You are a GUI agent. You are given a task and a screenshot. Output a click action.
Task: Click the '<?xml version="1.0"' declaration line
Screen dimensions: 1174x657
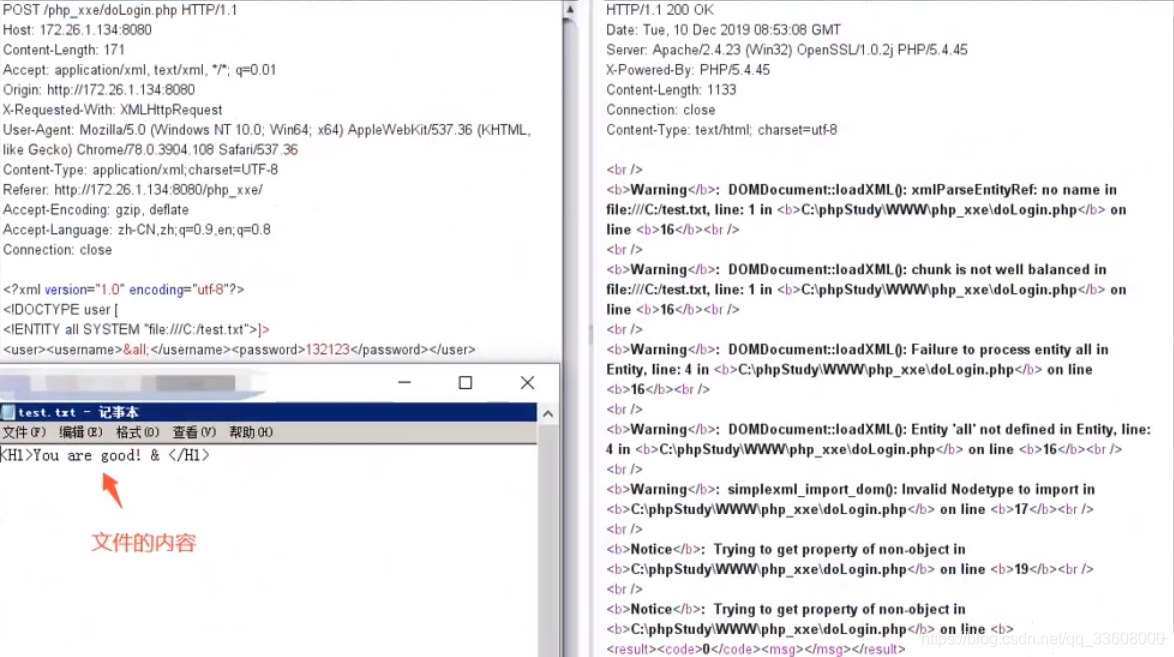(x=124, y=289)
